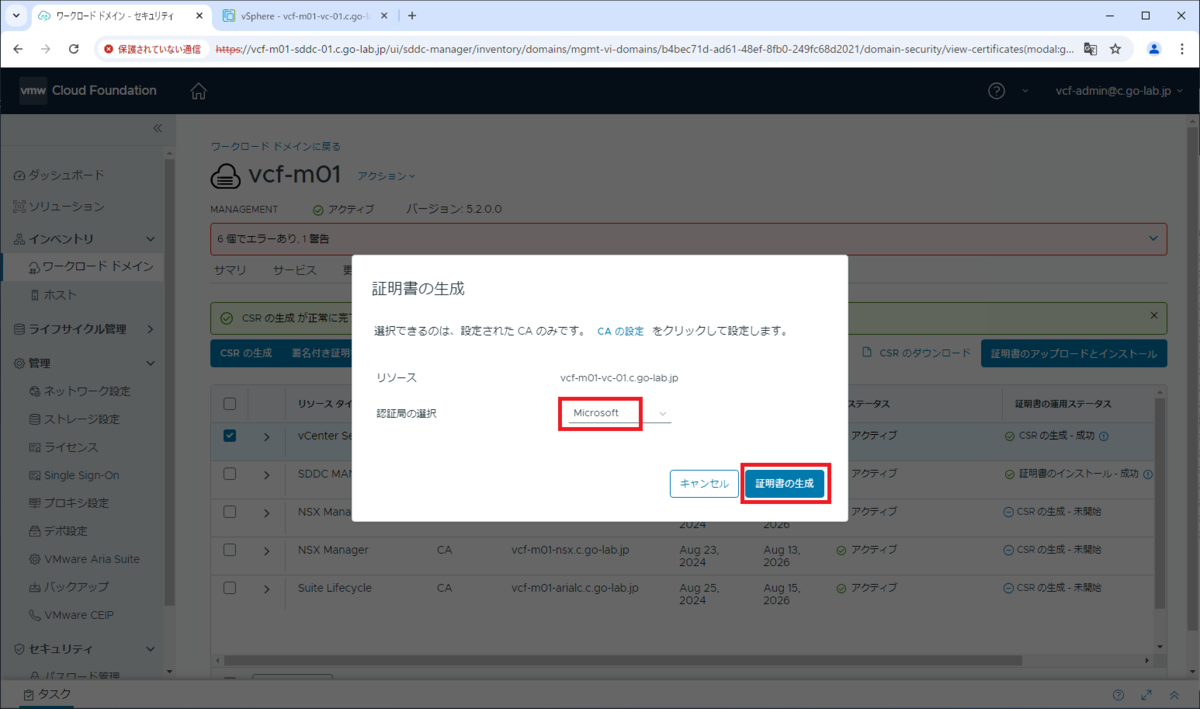Image resolution: width=1200 pixels, height=709 pixels.
Task: Check the NSX Manager vcf-m01-nsx row checkbox
Action: [x=230, y=550]
